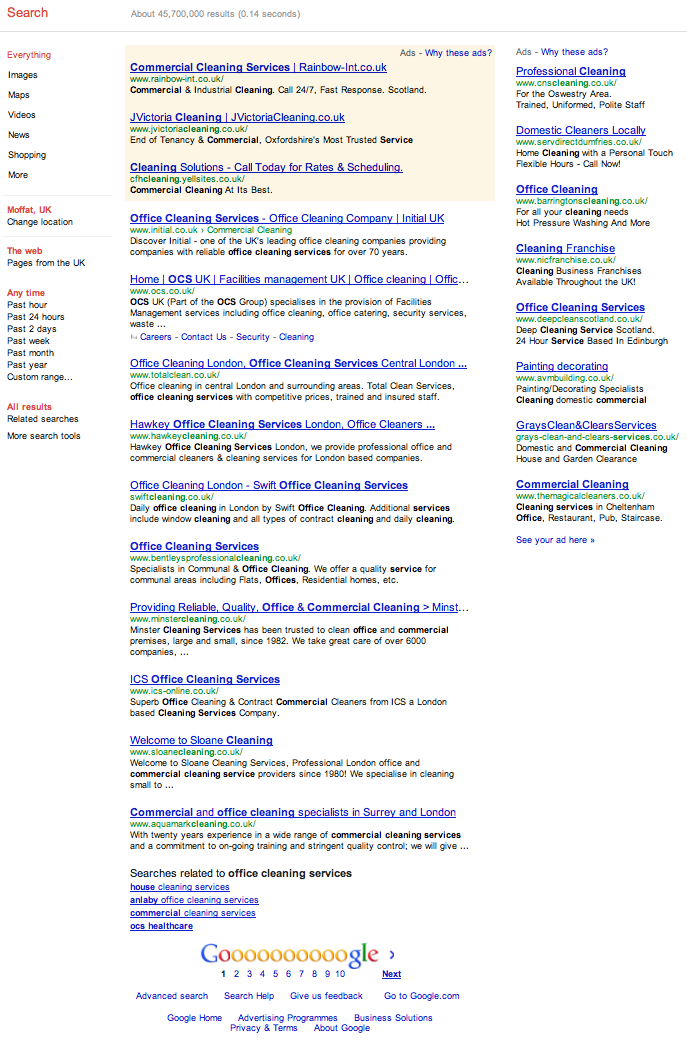The image size is (687, 1041).
Task: Go to results page 10
Action: click(340, 974)
